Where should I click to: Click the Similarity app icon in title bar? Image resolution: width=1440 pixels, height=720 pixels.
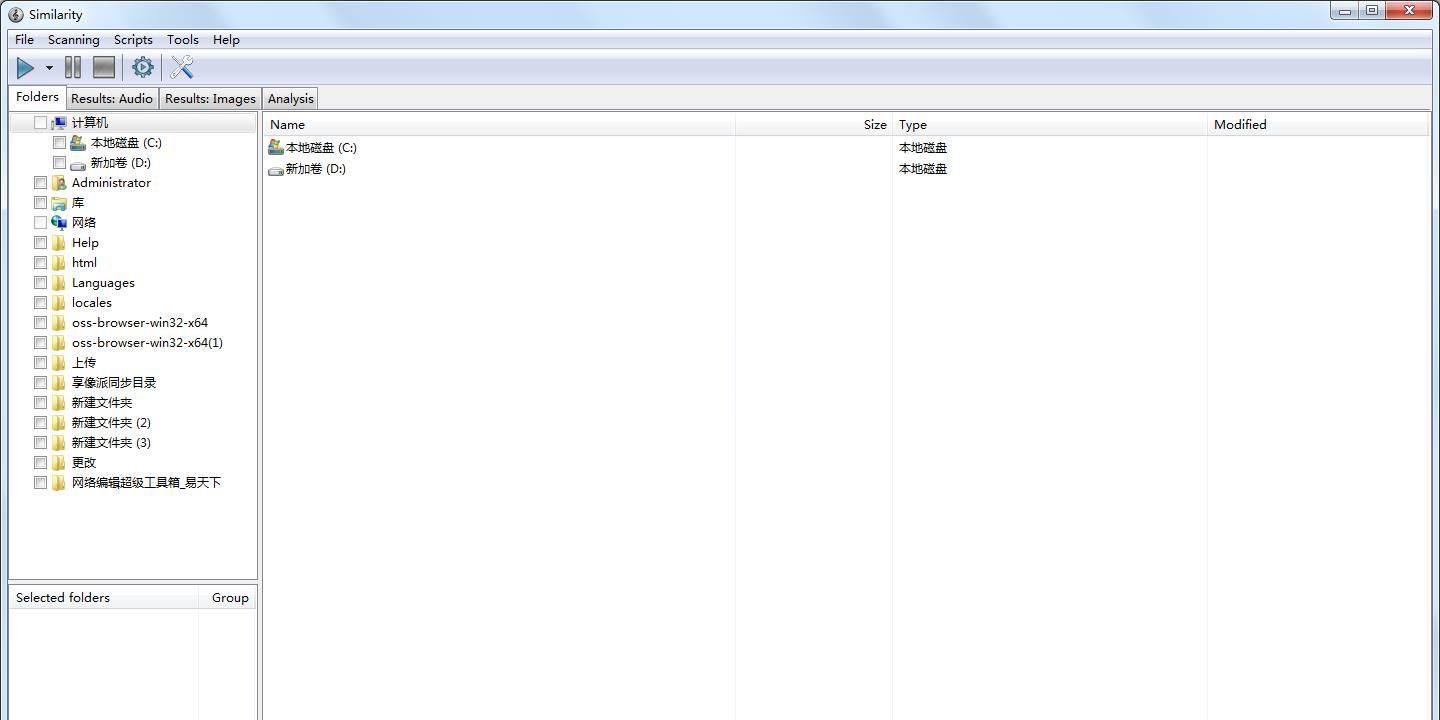coord(16,15)
